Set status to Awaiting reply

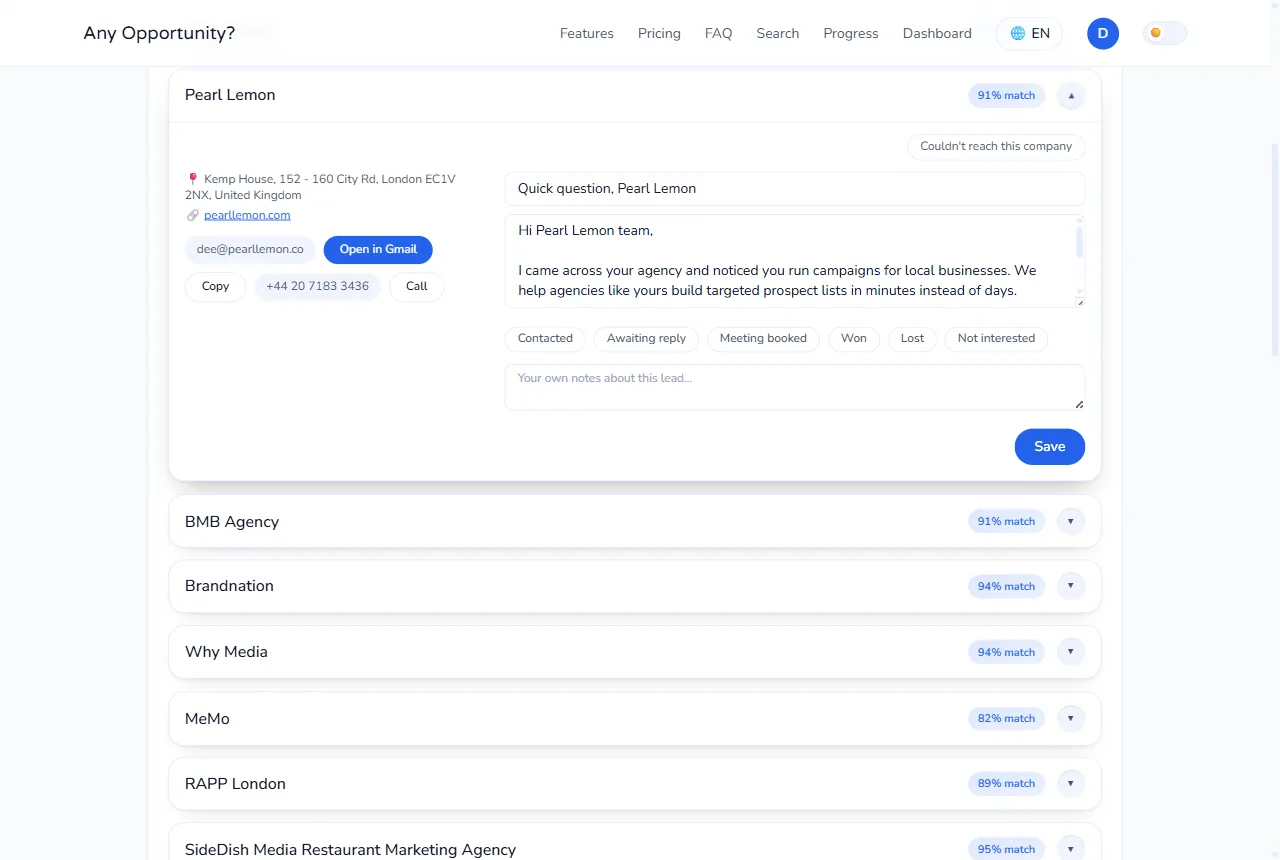(646, 339)
